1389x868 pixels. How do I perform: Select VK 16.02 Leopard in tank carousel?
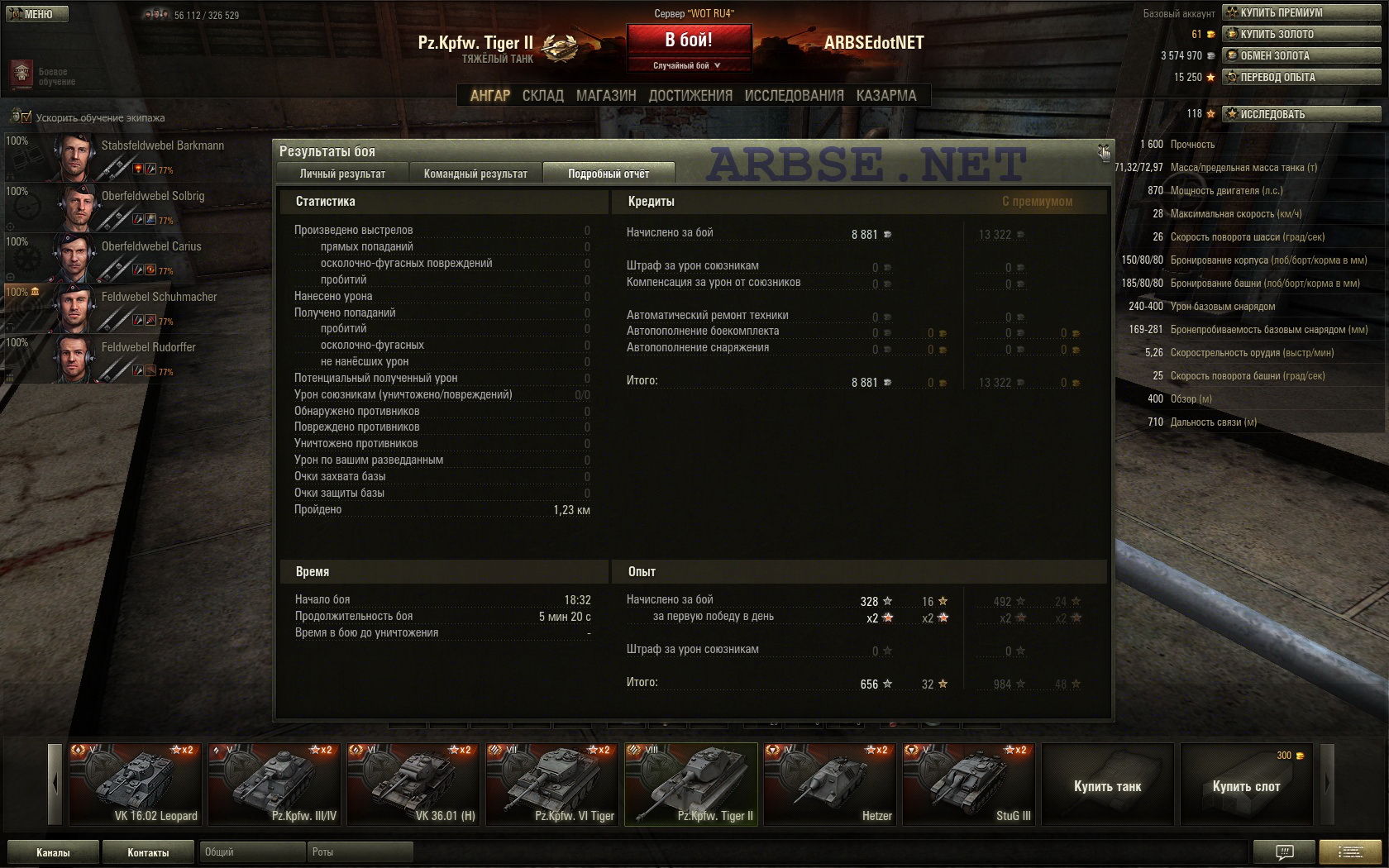[x=135, y=784]
